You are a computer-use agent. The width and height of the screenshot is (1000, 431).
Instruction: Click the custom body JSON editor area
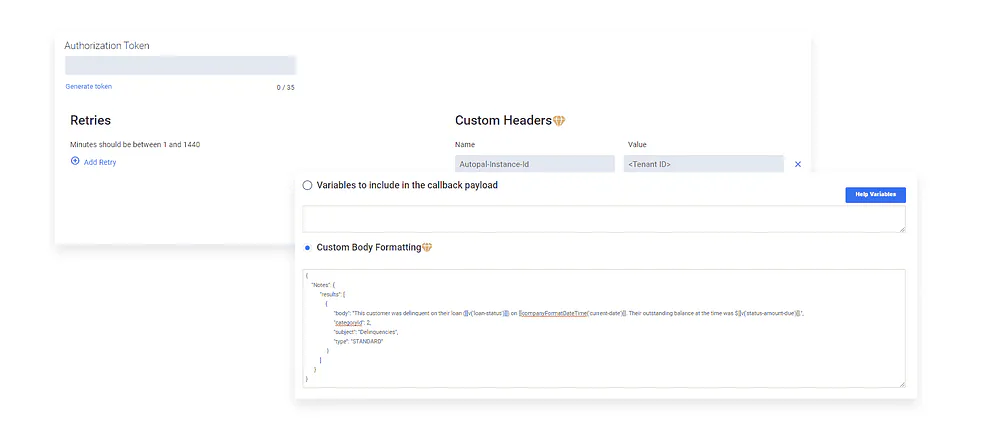(x=604, y=328)
